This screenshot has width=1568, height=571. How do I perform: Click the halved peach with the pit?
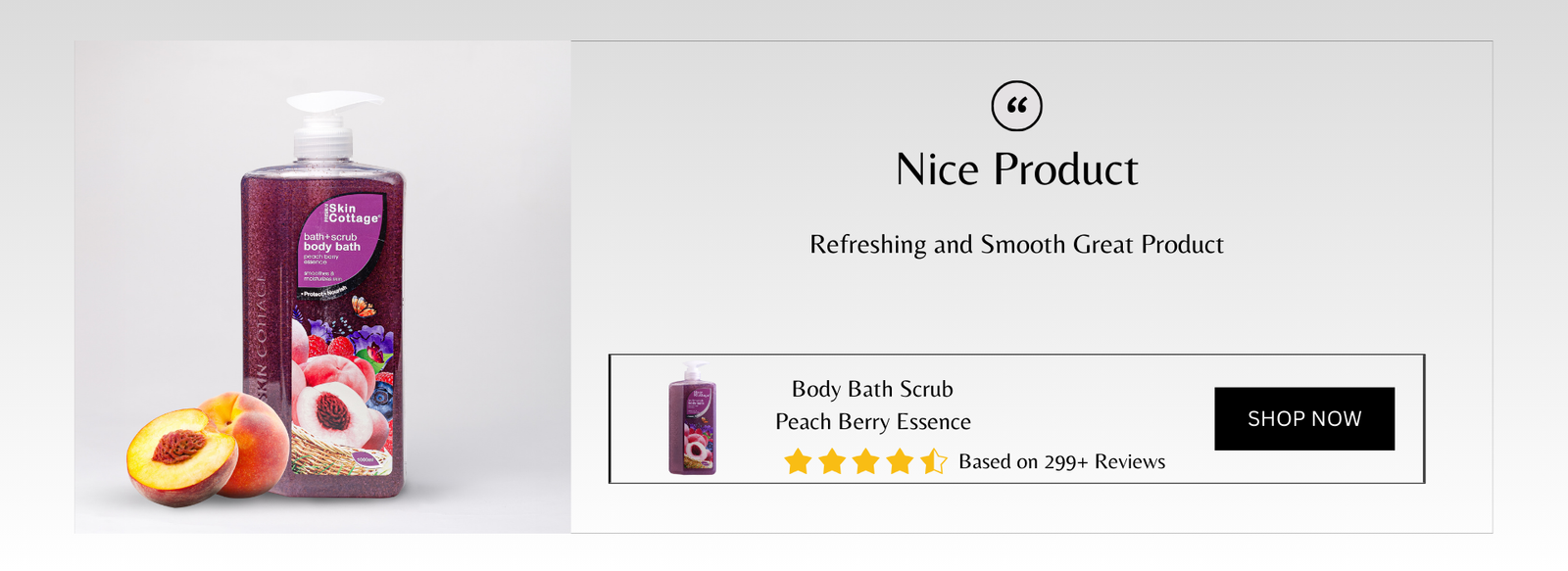click(x=181, y=455)
